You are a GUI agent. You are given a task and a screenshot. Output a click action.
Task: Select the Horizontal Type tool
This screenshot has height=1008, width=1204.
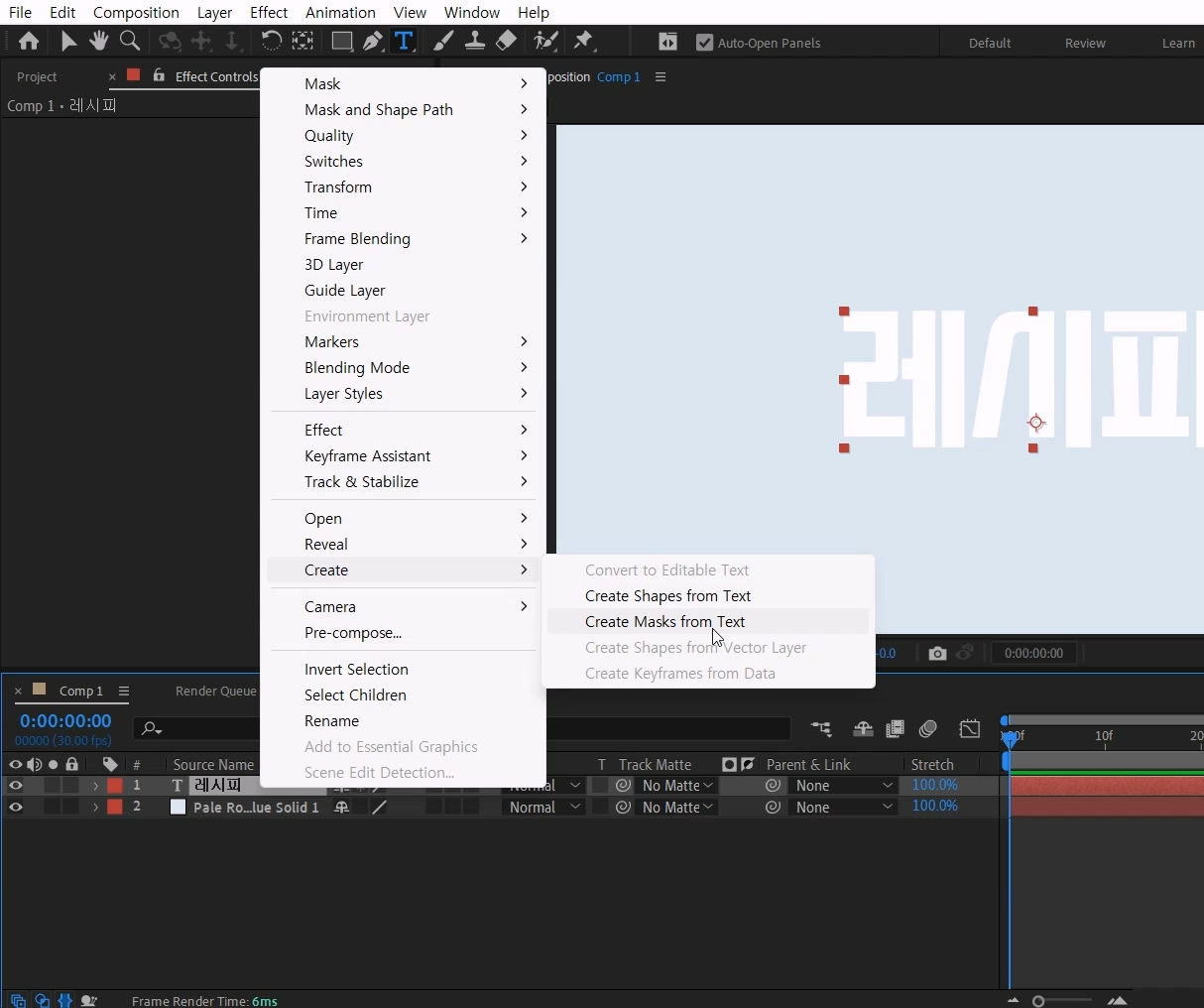[405, 41]
